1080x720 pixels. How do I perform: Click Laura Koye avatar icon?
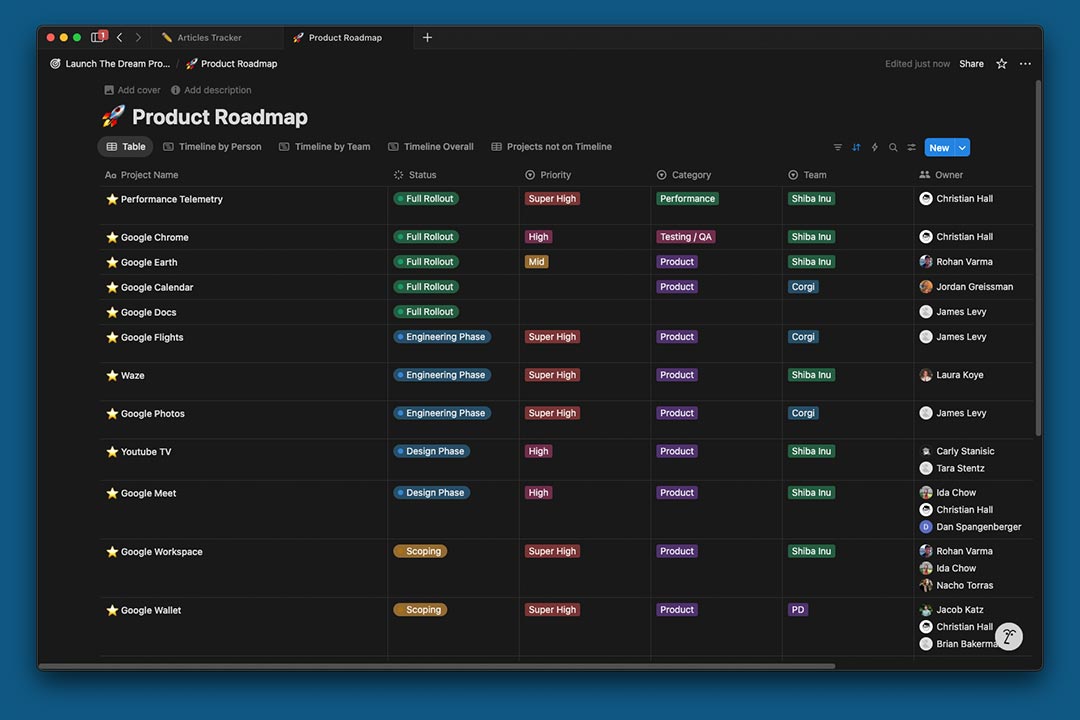pyautogui.click(x=926, y=375)
